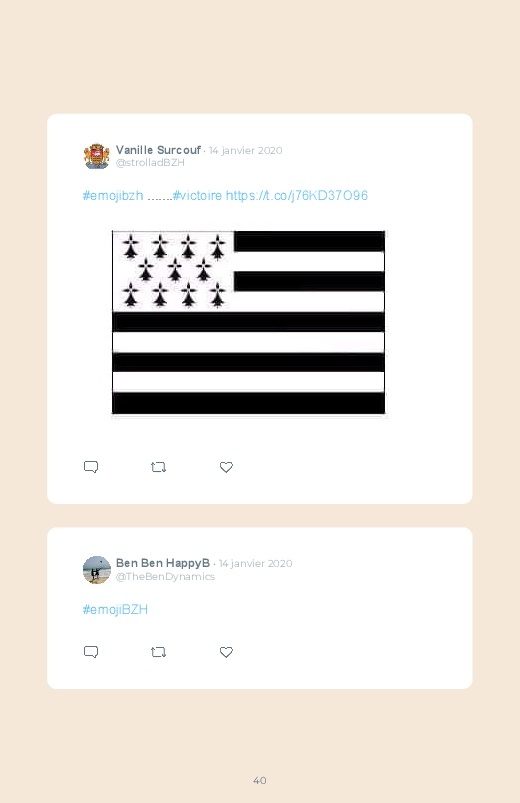520x803 pixels.
Task: Like Ben Ben HappyB's tweet with the heart
Action: click(226, 652)
